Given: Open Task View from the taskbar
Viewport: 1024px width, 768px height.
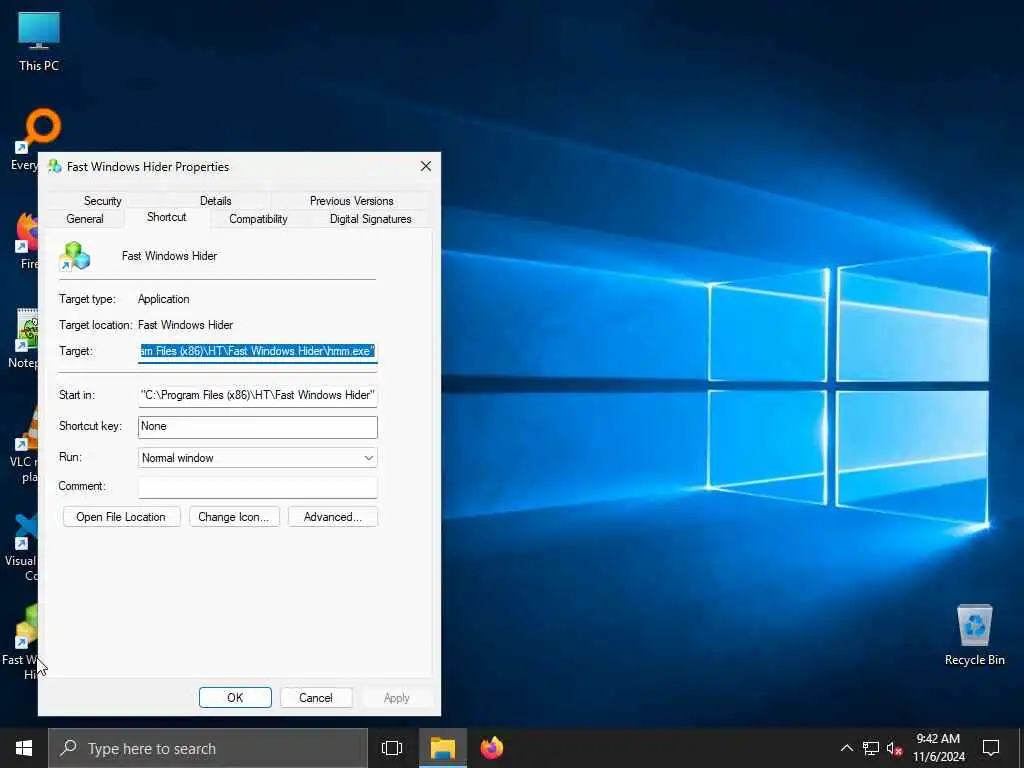Looking at the screenshot, I should click(x=392, y=748).
